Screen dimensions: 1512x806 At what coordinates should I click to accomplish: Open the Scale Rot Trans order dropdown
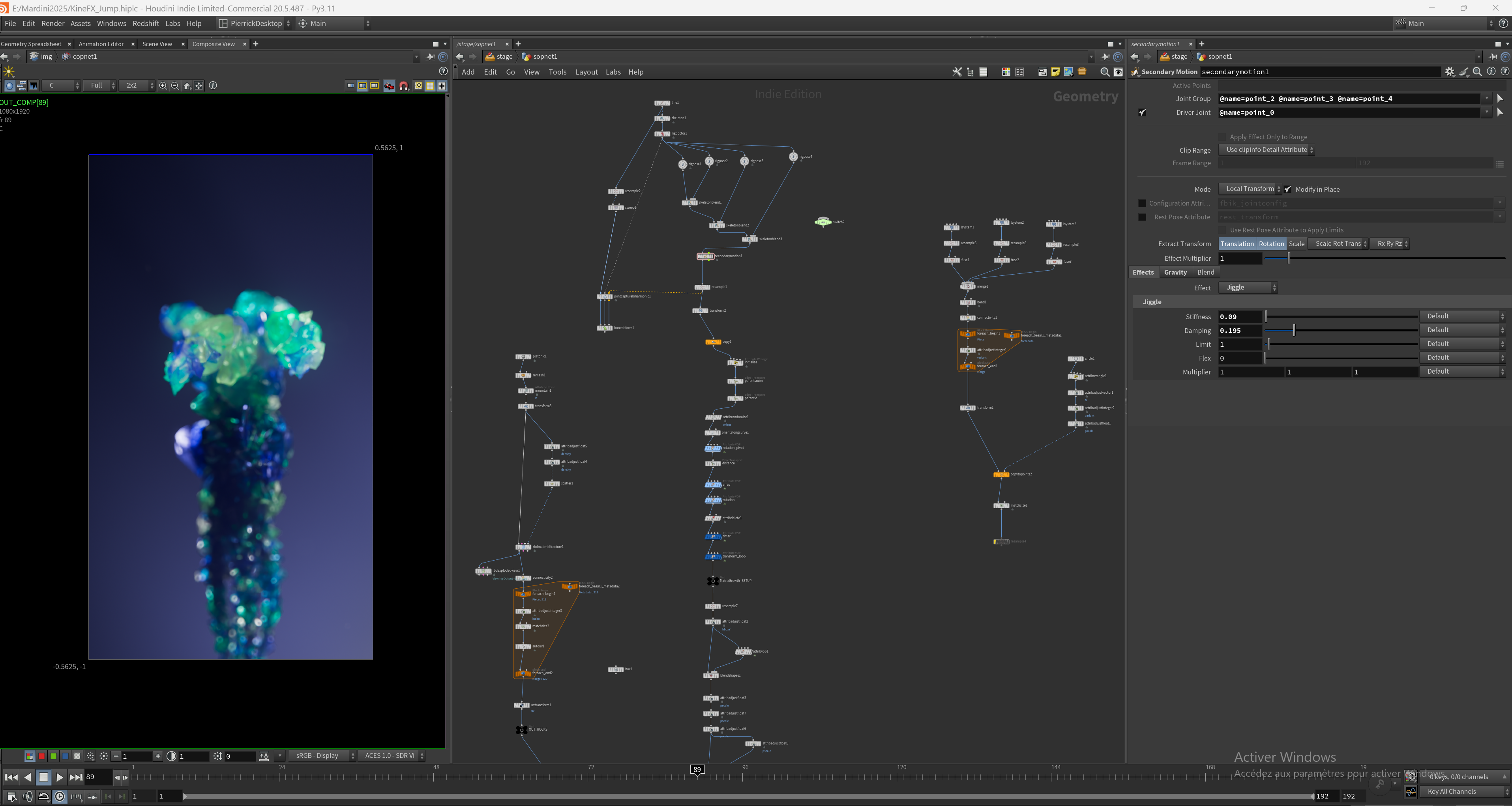coord(1338,244)
